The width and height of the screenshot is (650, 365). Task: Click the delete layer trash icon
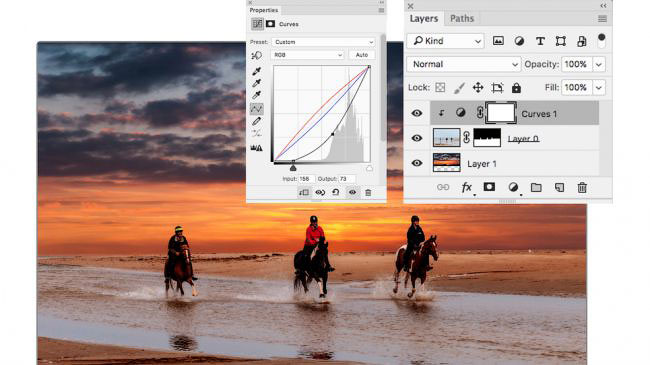point(582,187)
